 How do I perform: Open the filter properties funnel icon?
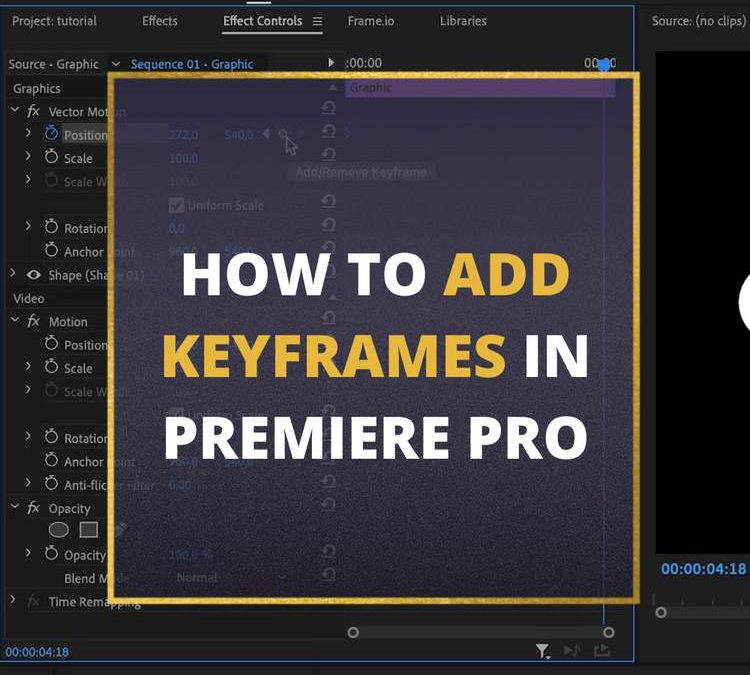[543, 651]
